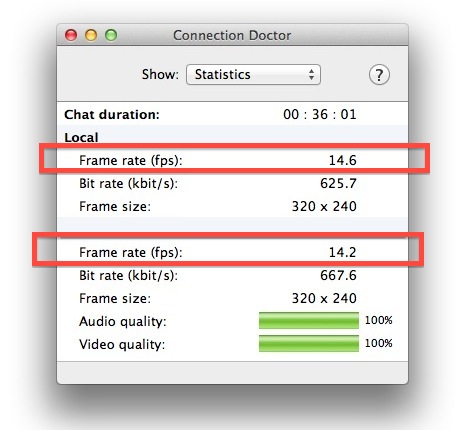Click the Audio quality 100% label
Image resolution: width=465 pixels, height=430 pixels.
tap(378, 320)
